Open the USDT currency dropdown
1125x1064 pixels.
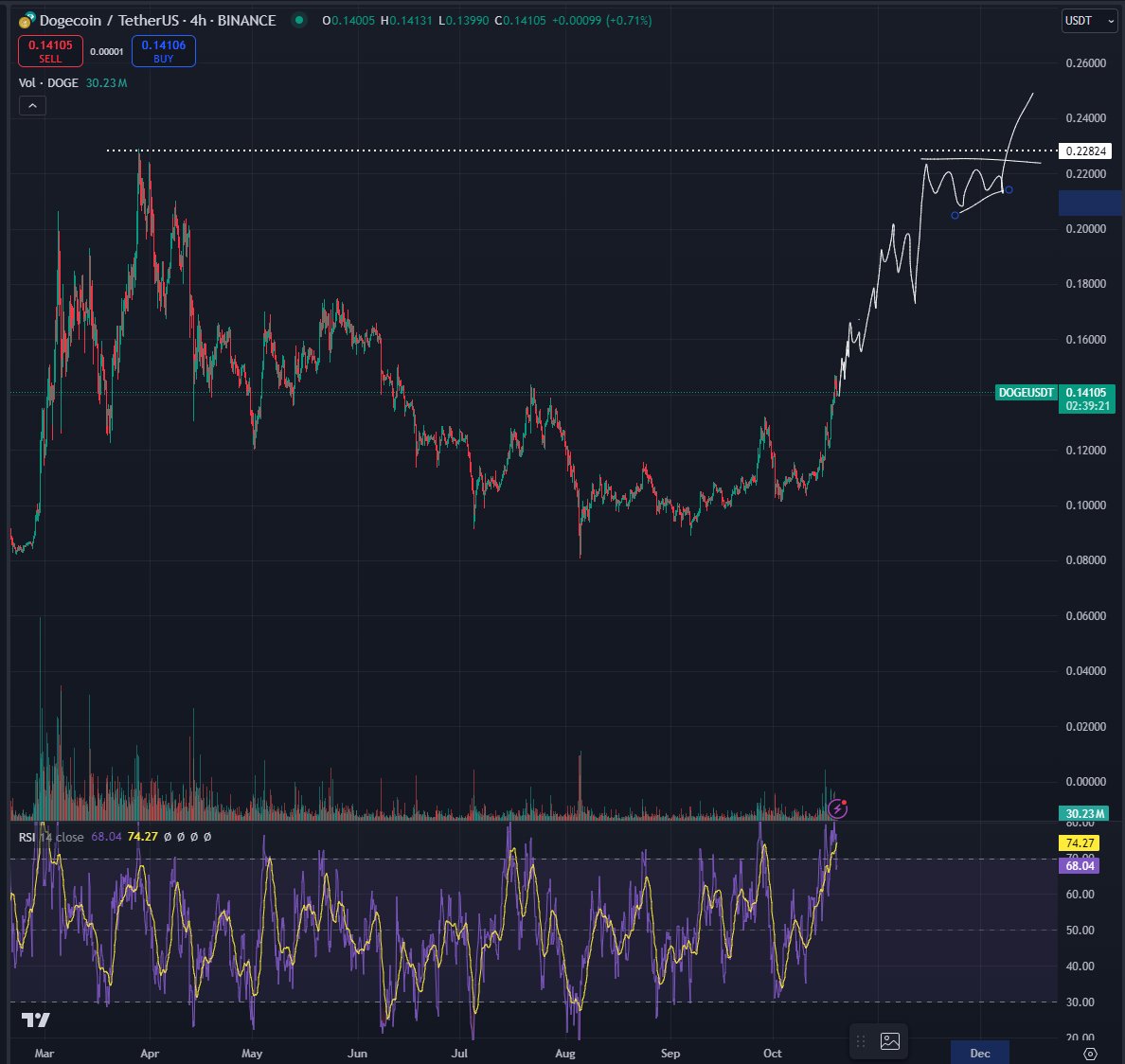coord(1089,21)
